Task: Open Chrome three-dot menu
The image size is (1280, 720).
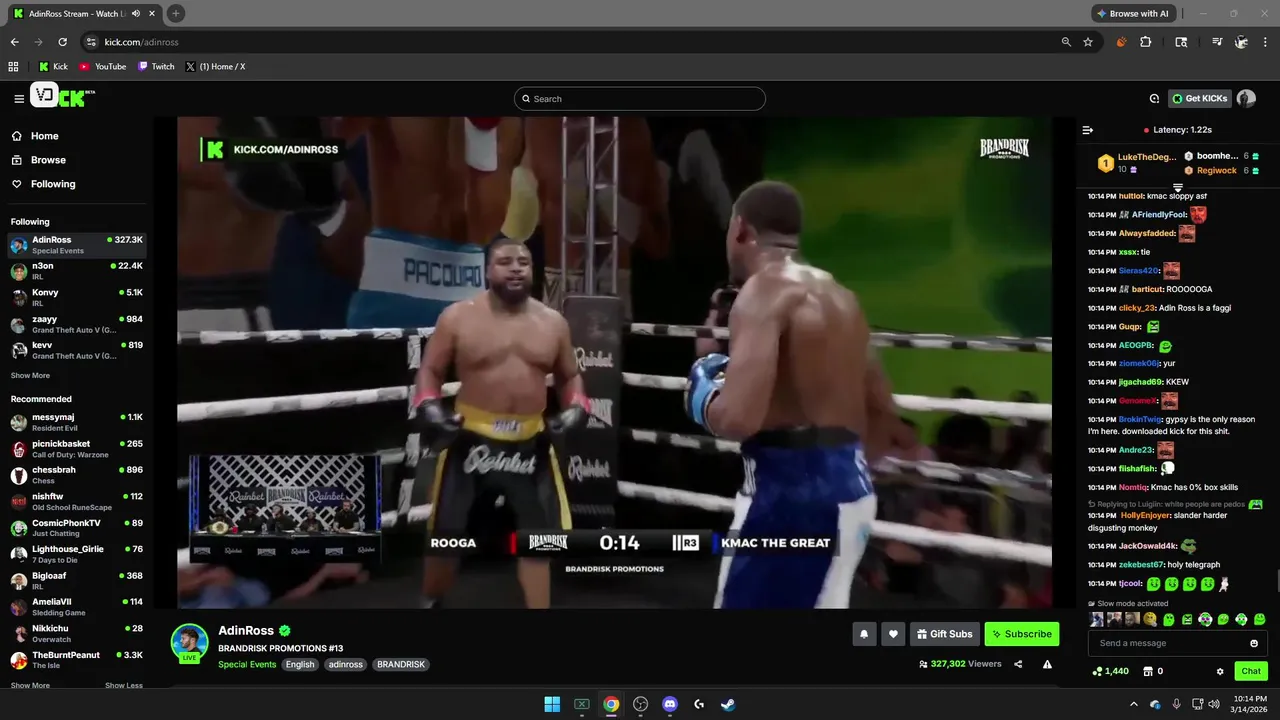Action: point(1266,42)
